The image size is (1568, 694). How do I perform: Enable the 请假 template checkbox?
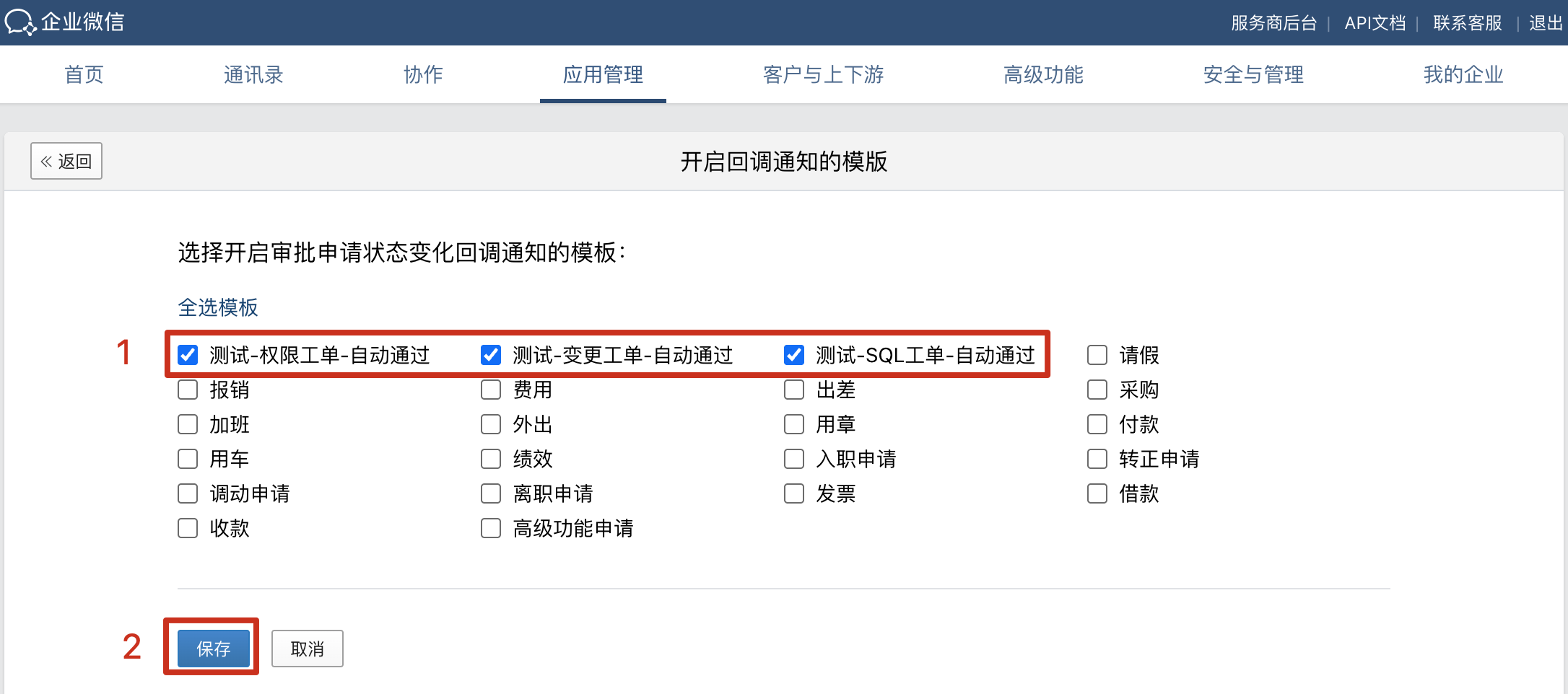coord(1097,355)
